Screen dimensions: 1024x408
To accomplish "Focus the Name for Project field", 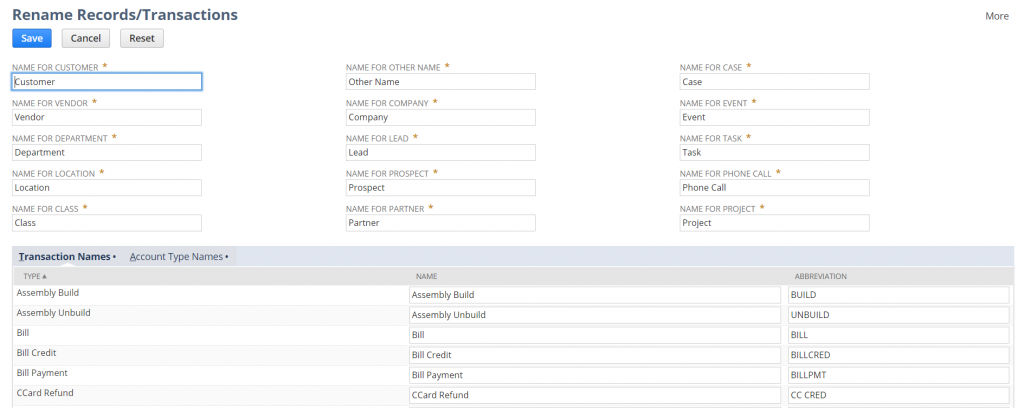I will pyautogui.click(x=775, y=223).
